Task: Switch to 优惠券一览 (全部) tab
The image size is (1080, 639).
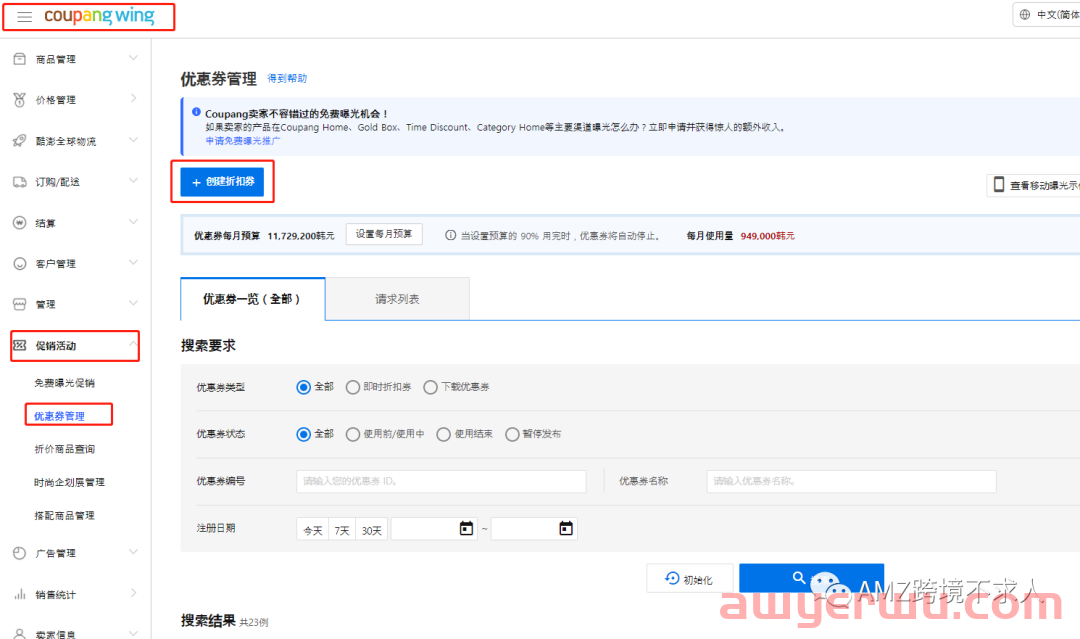Action: click(x=253, y=299)
